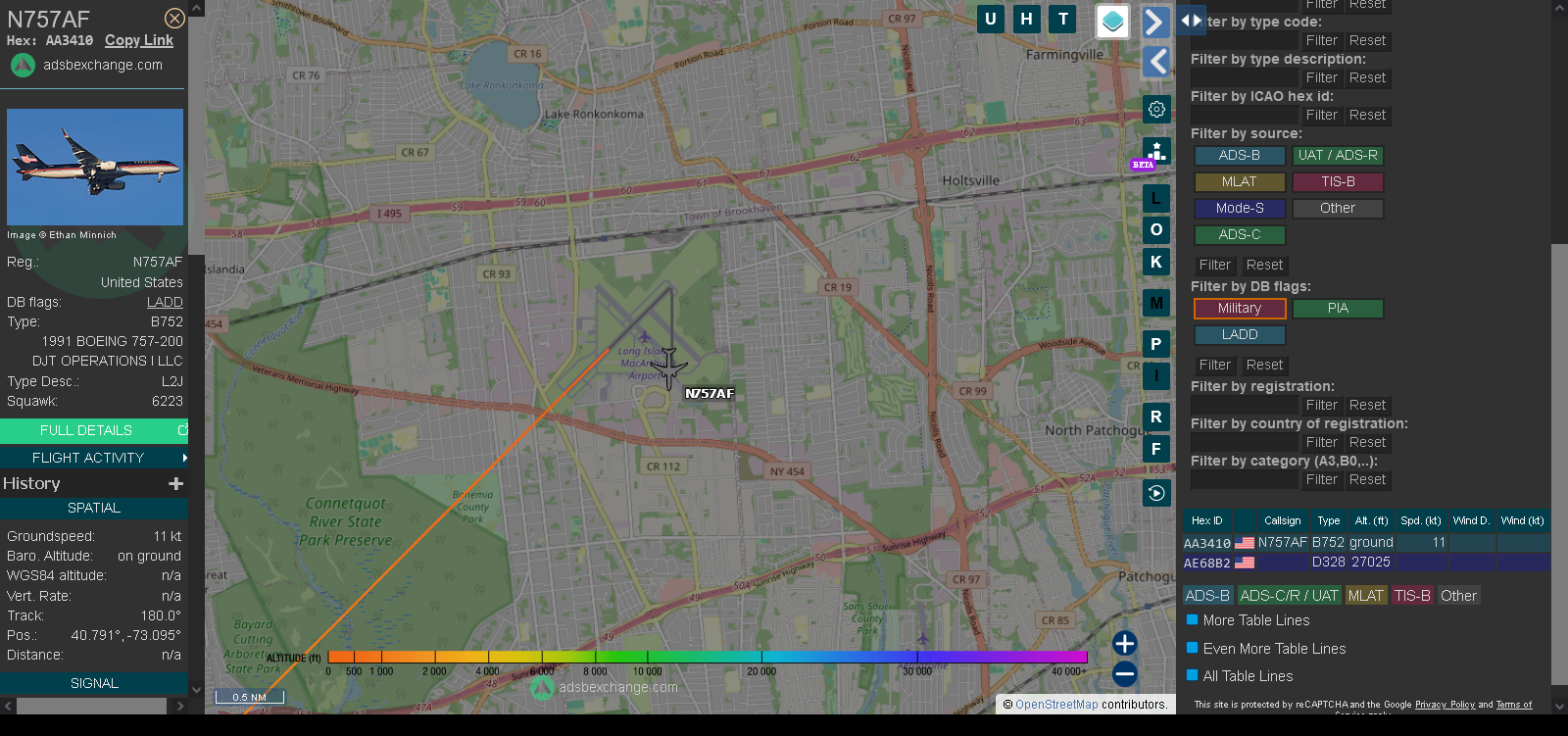Sort table by Hex ID column
This screenshot has width=1568, height=736.
[x=1207, y=520]
